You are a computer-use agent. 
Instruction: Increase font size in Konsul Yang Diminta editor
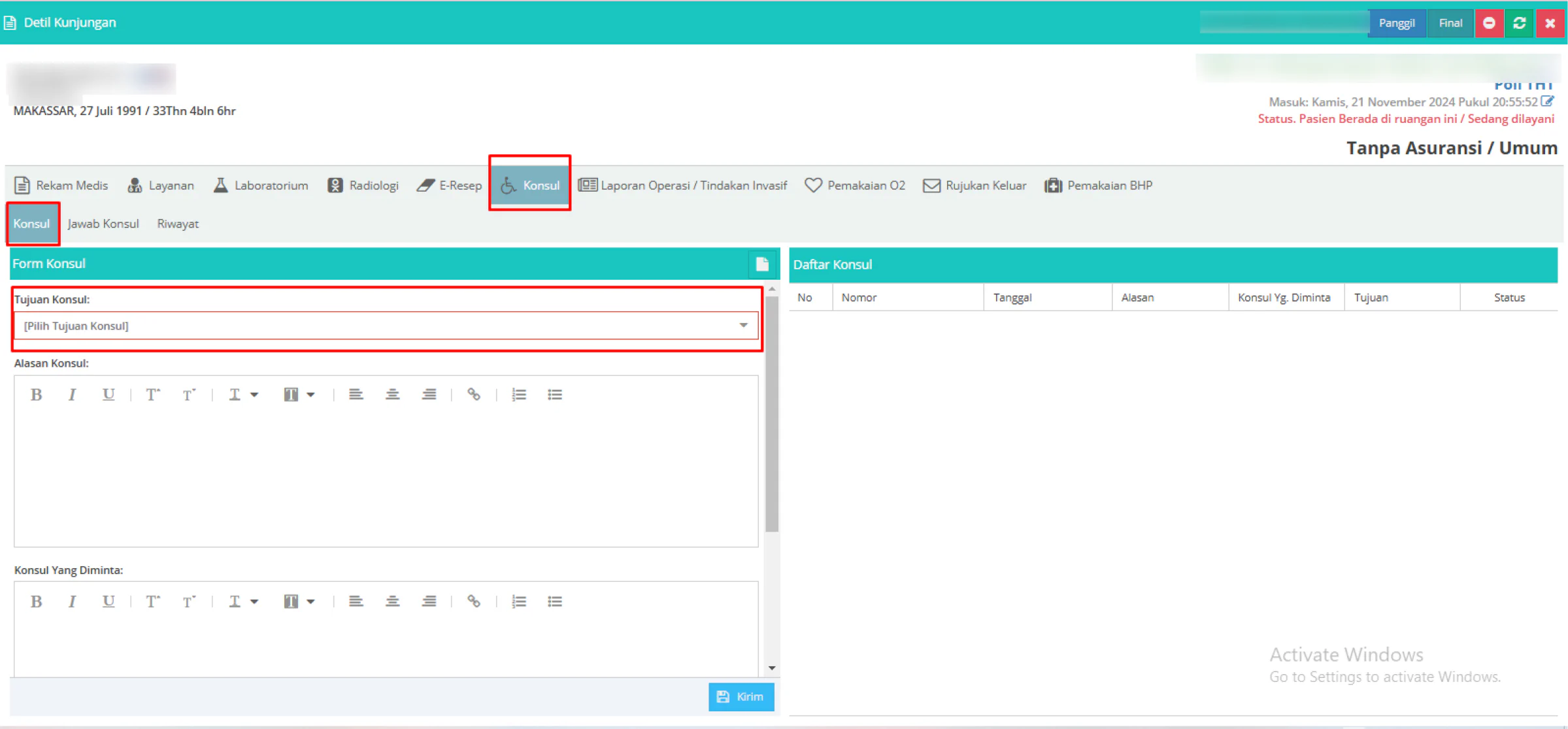(x=152, y=602)
